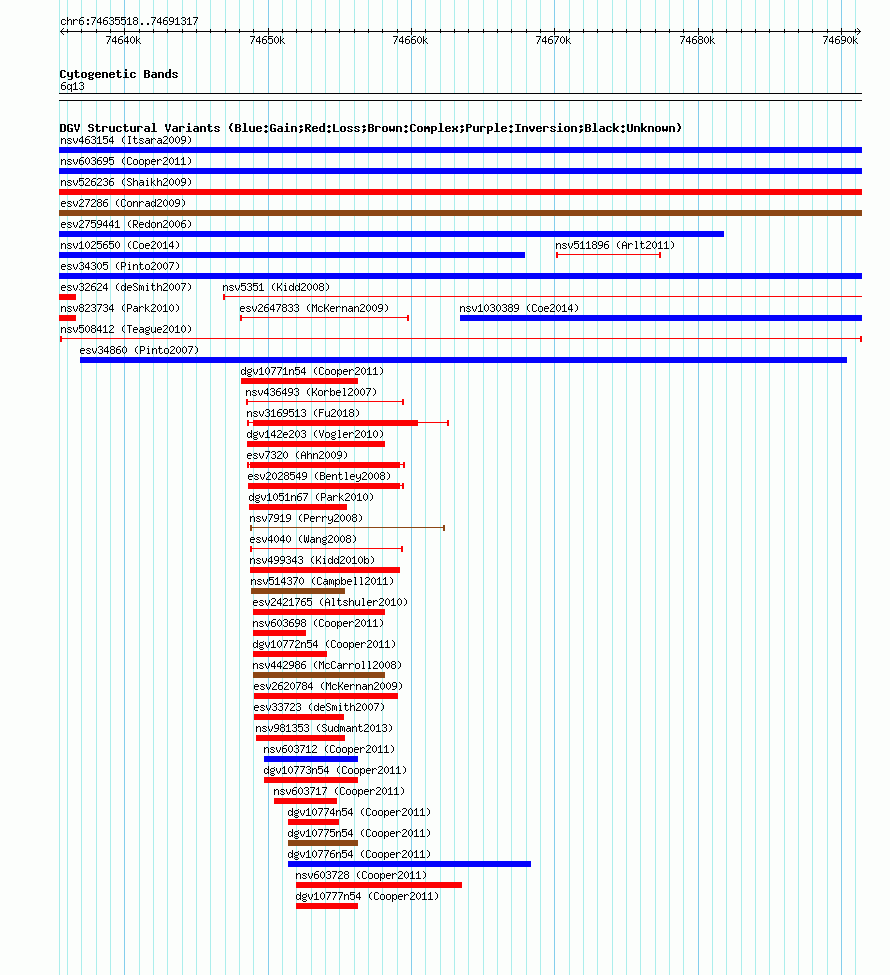Image resolution: width=890 pixels, height=975 pixels.
Task: Select the 6q13 cytogenetic band label
Action: pyautogui.click(x=72, y=86)
